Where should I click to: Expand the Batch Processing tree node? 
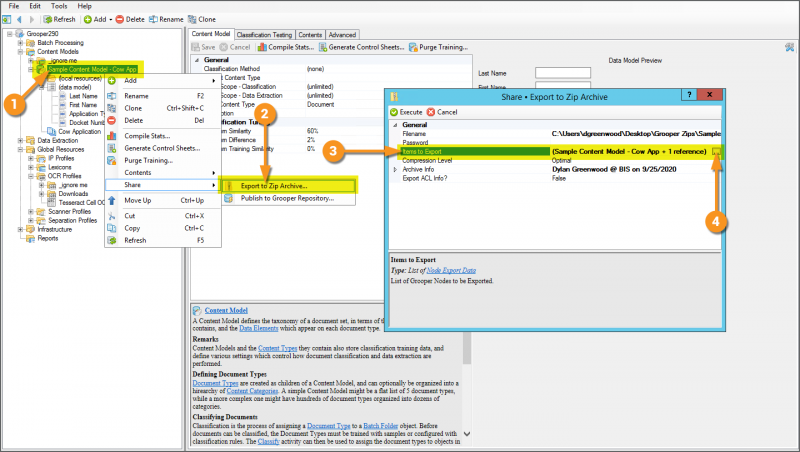coord(20,43)
